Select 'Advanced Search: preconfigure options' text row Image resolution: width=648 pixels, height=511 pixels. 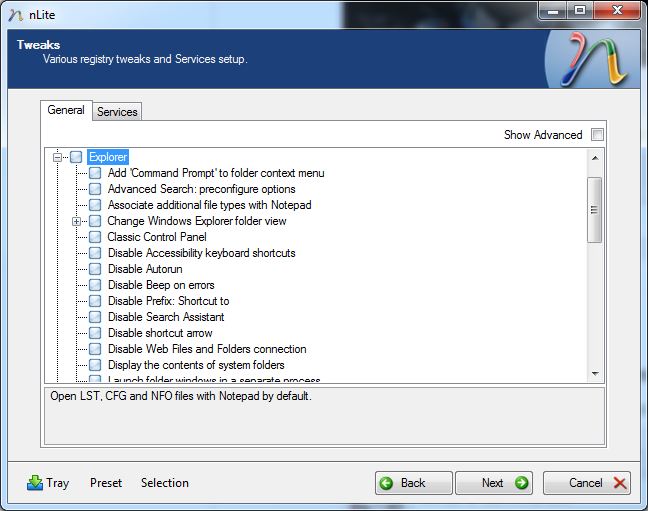click(x=202, y=189)
